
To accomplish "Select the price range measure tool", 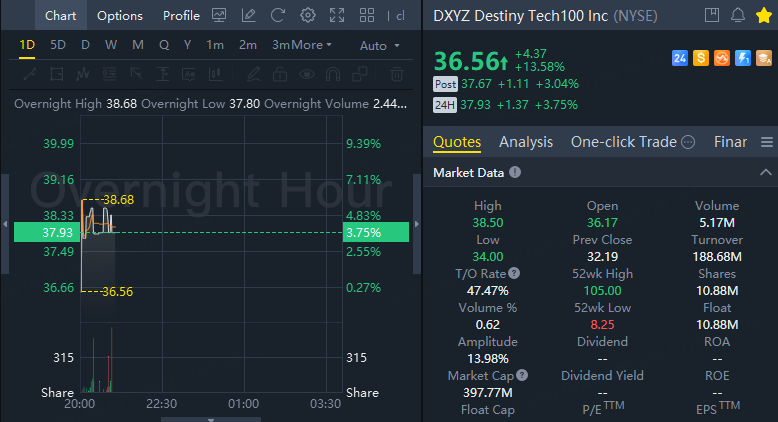I will 162,74.
